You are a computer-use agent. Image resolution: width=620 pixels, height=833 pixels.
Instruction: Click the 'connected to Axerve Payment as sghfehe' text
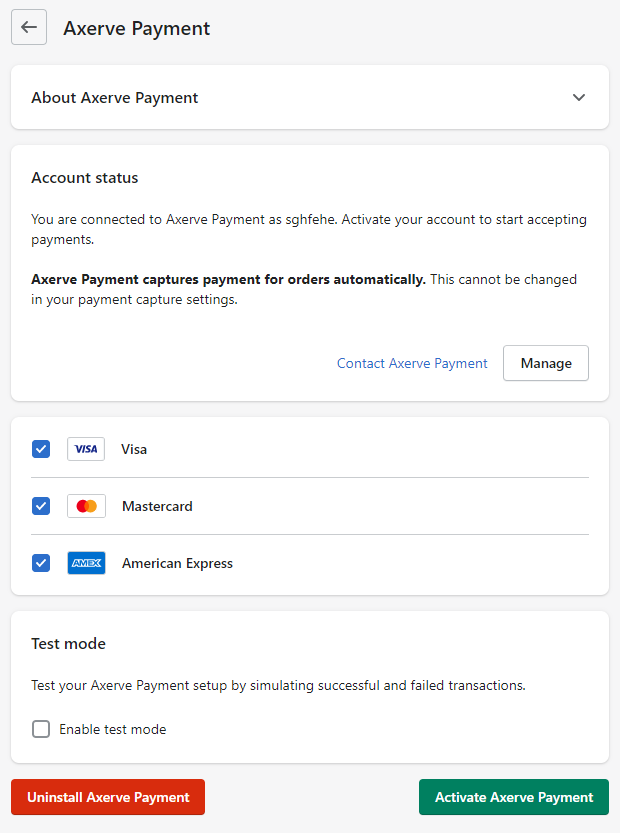coord(208,219)
